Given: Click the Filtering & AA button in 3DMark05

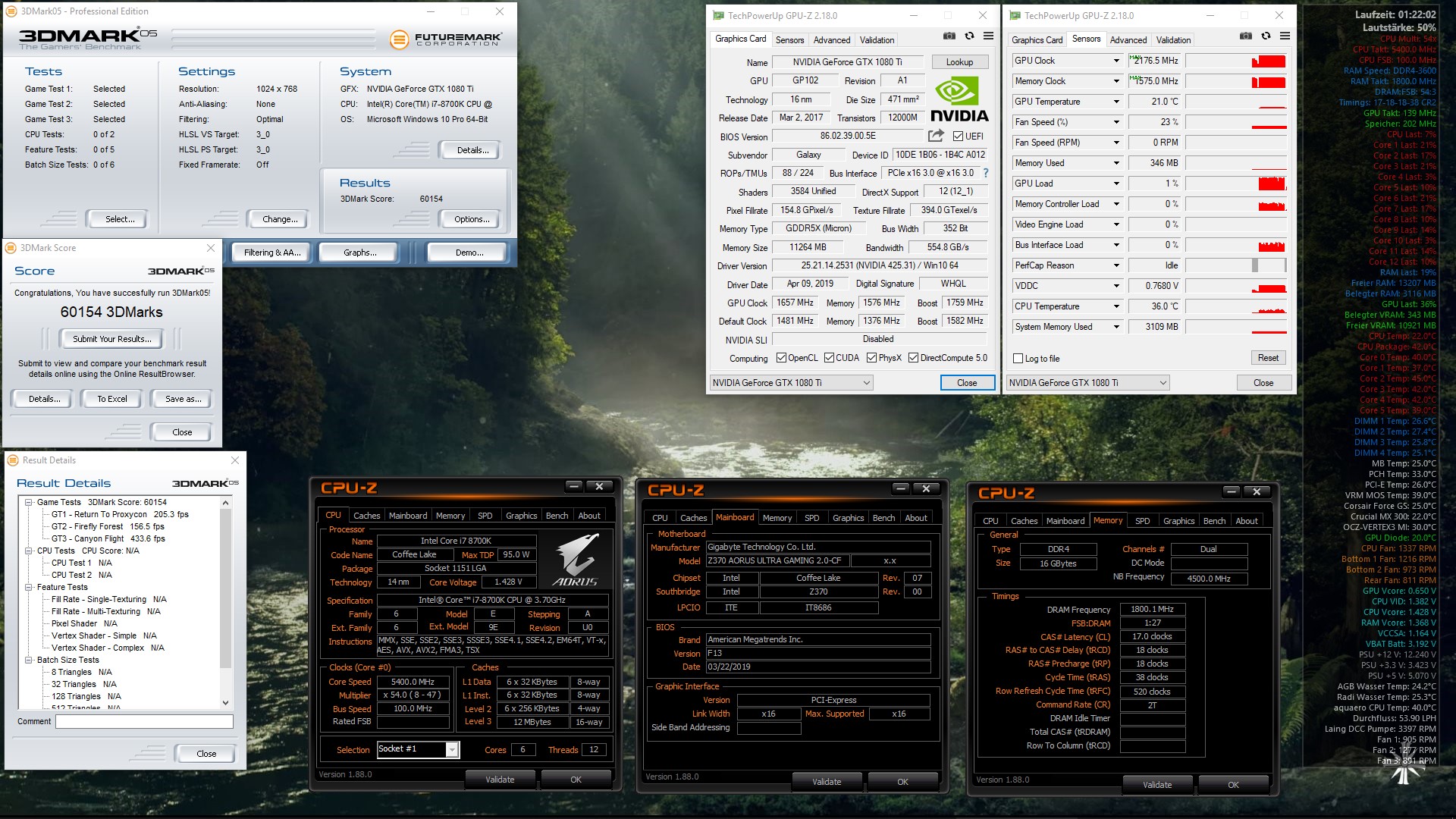Looking at the screenshot, I should pos(272,253).
